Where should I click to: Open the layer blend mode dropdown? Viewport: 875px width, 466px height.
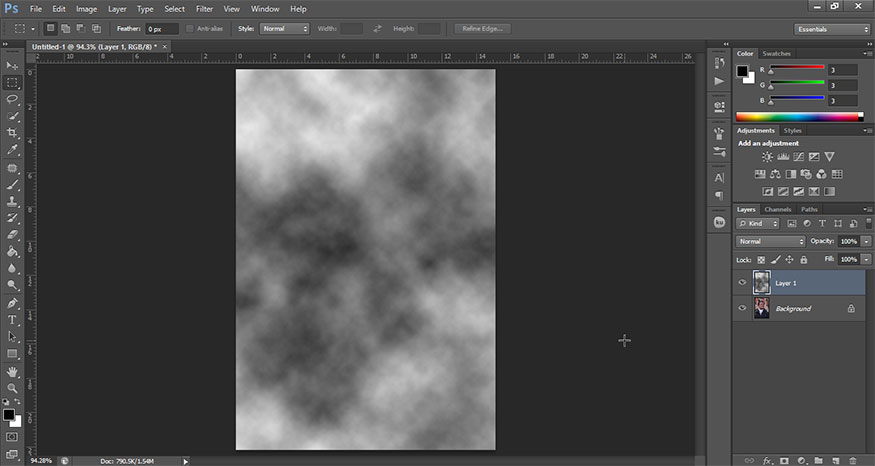tap(771, 241)
